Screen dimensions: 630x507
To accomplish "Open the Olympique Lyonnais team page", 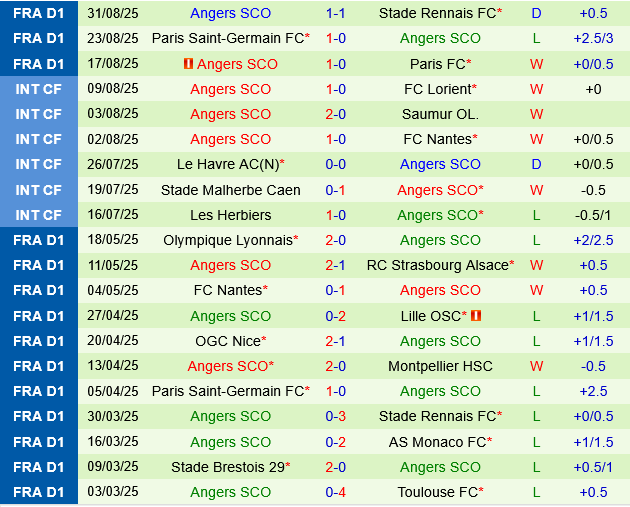I will [228, 240].
